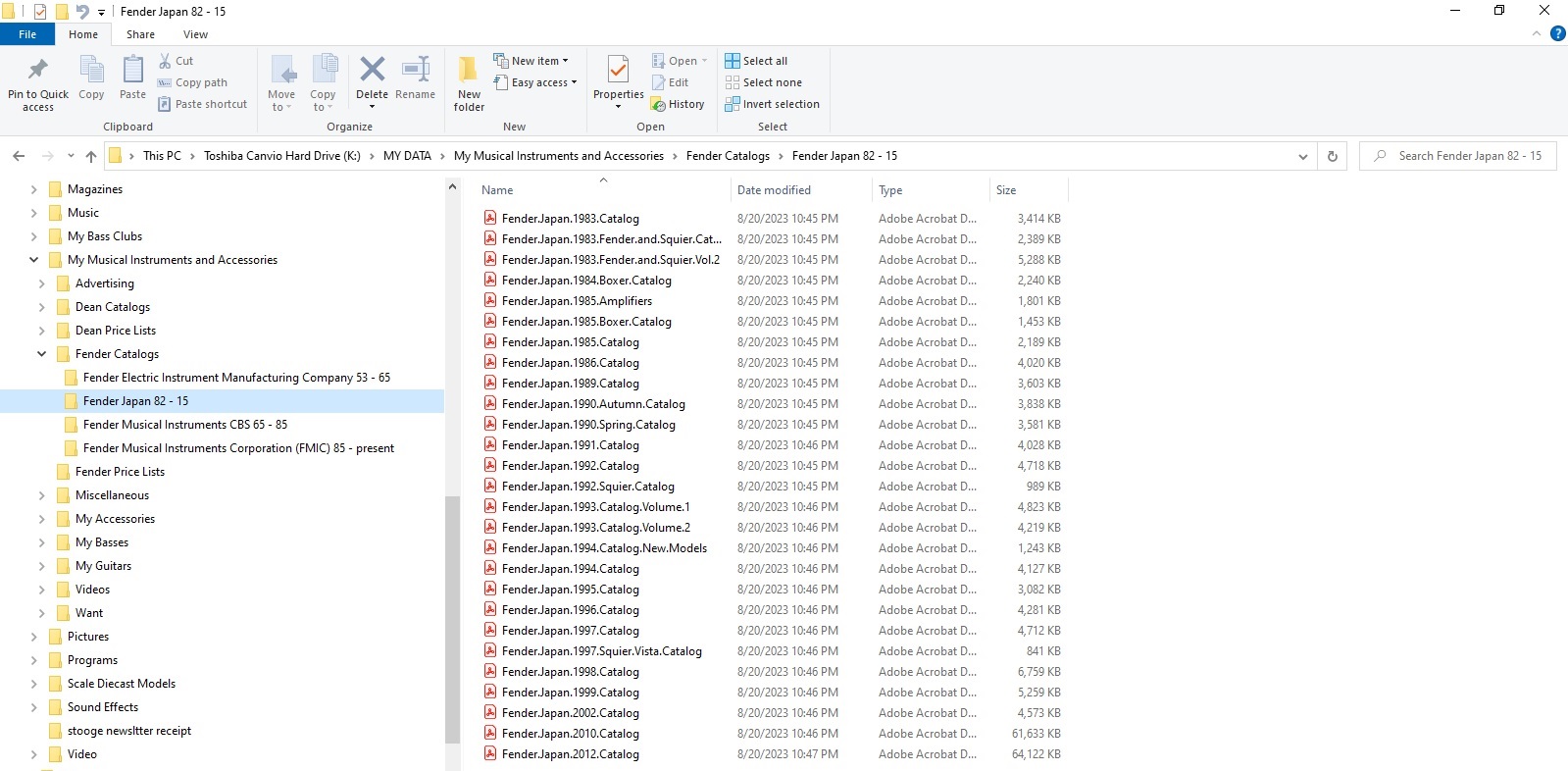Screen dimensions: 1568x771
Task: Open the File menu tab
Action: [x=27, y=34]
